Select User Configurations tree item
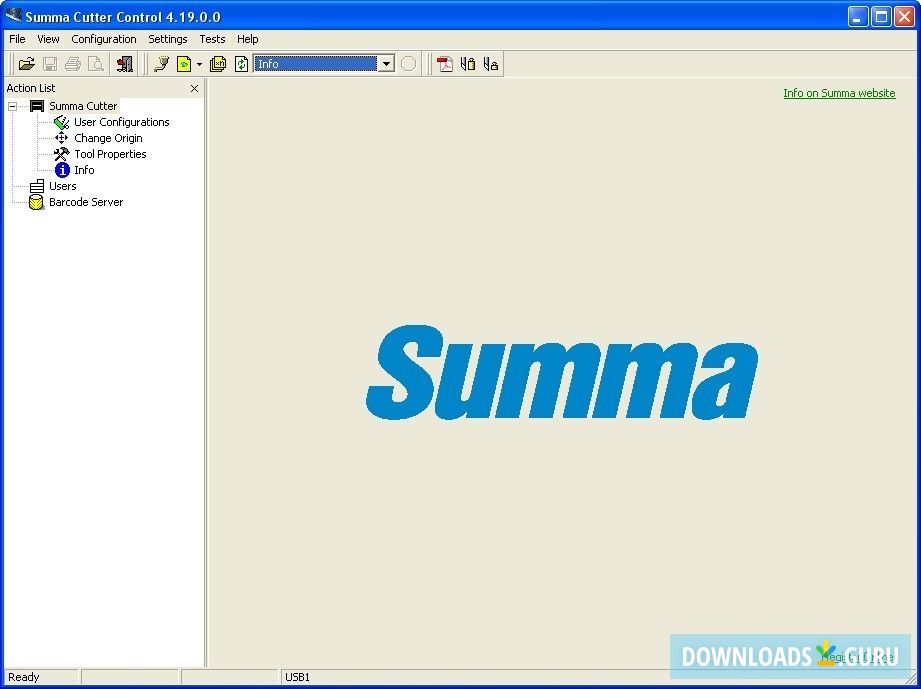The image size is (921, 689). [x=122, y=122]
